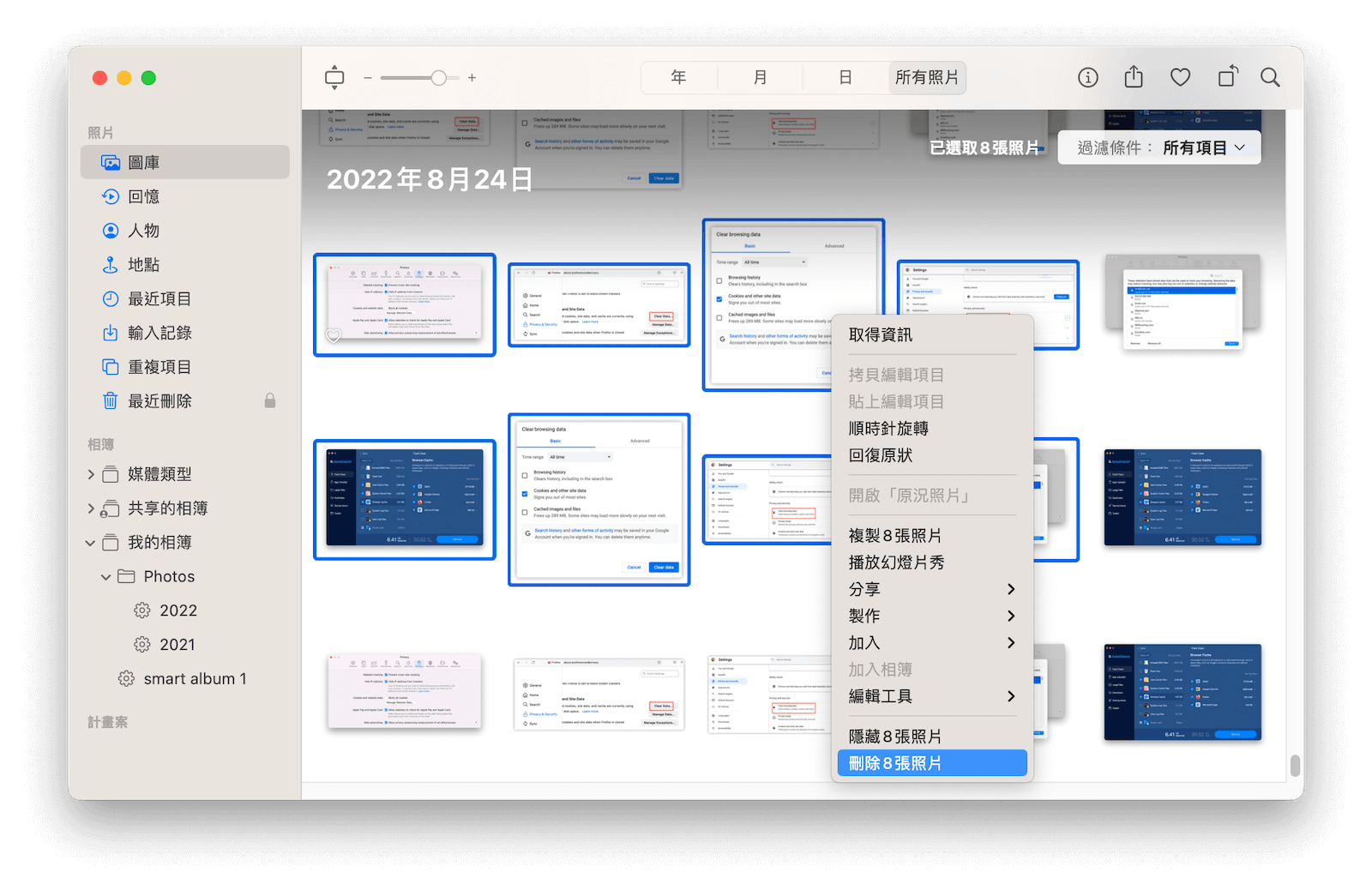1372x890 pixels.
Task: Click the 已選取8張照片 status text
Action: click(984, 147)
